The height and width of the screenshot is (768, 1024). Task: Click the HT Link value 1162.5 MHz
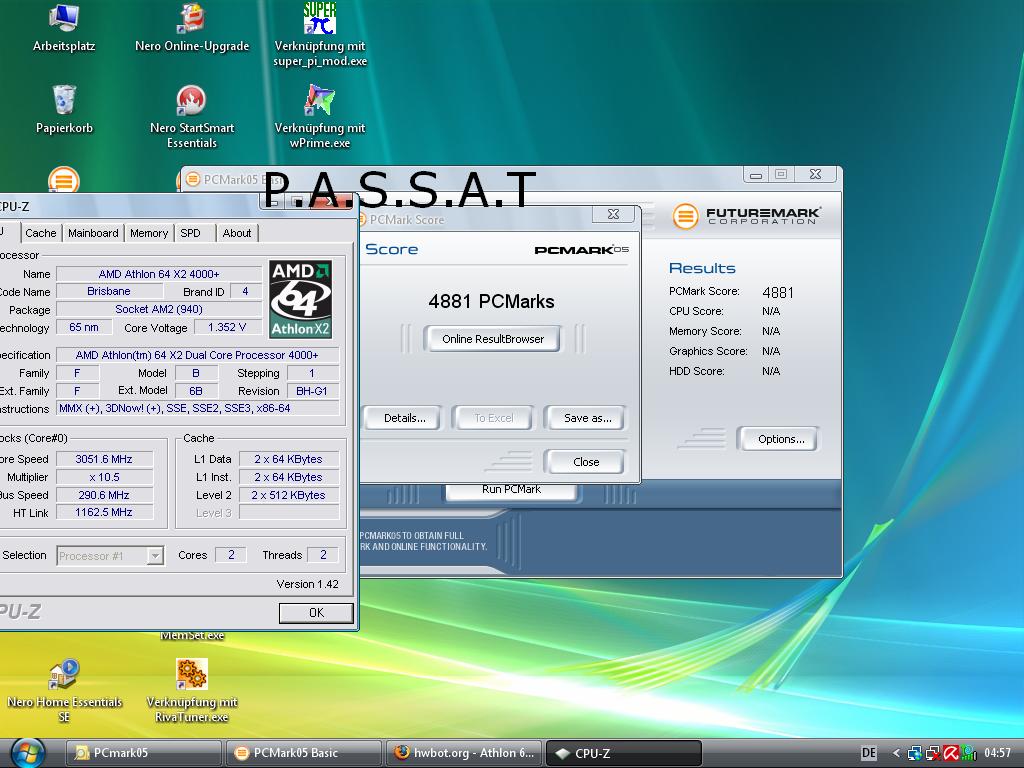104,513
